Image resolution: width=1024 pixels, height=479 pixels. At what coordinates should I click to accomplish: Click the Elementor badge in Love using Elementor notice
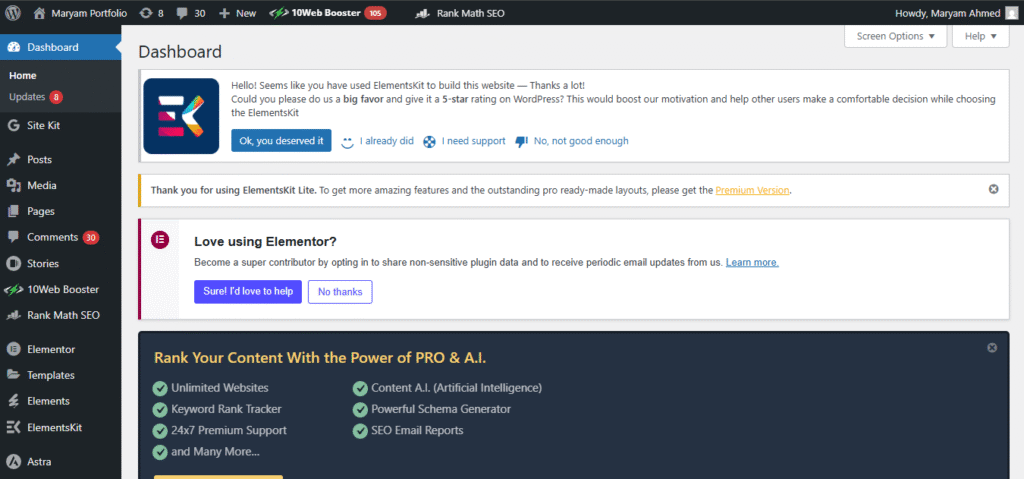pos(160,240)
